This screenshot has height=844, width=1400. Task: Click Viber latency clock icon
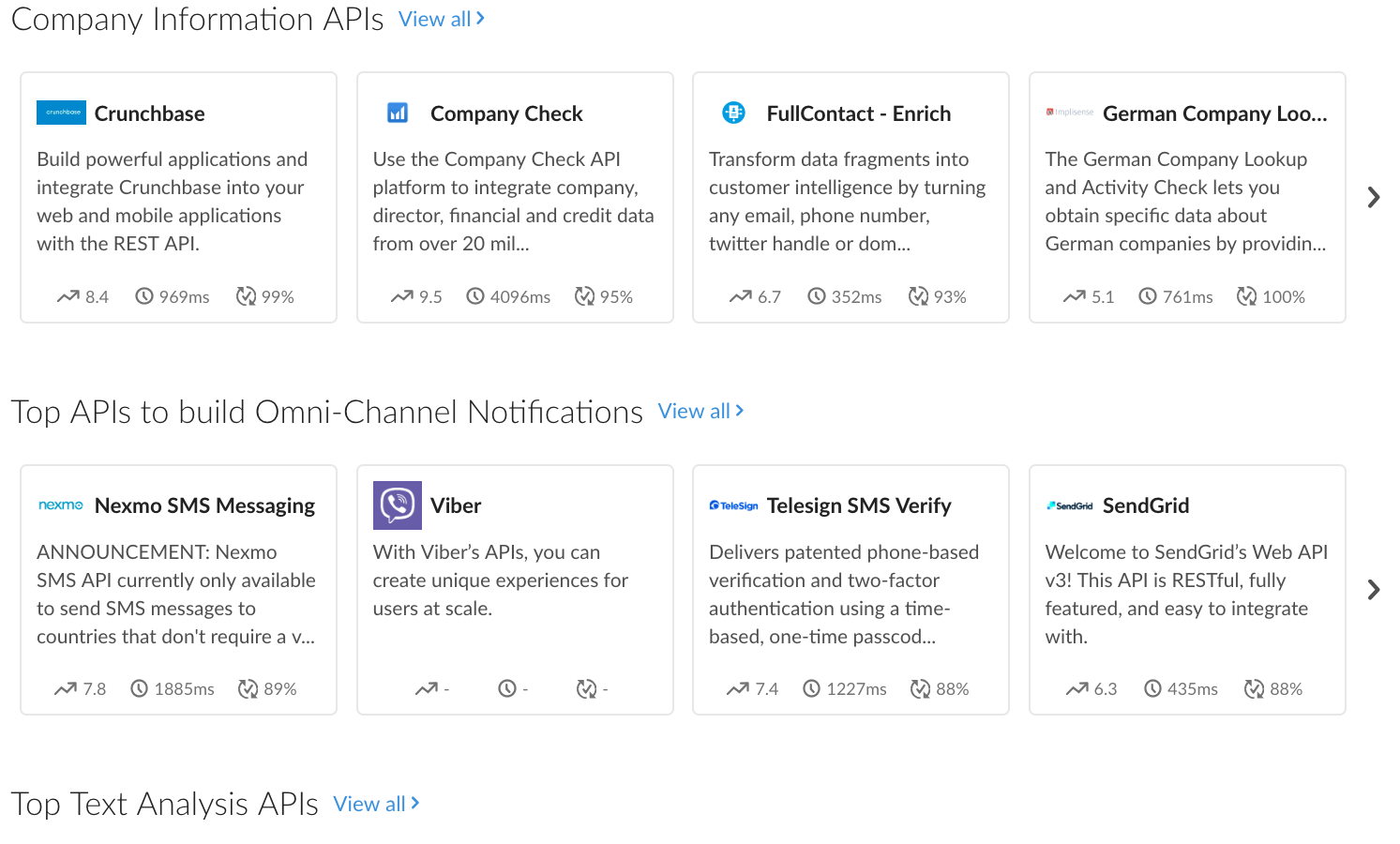(x=507, y=689)
